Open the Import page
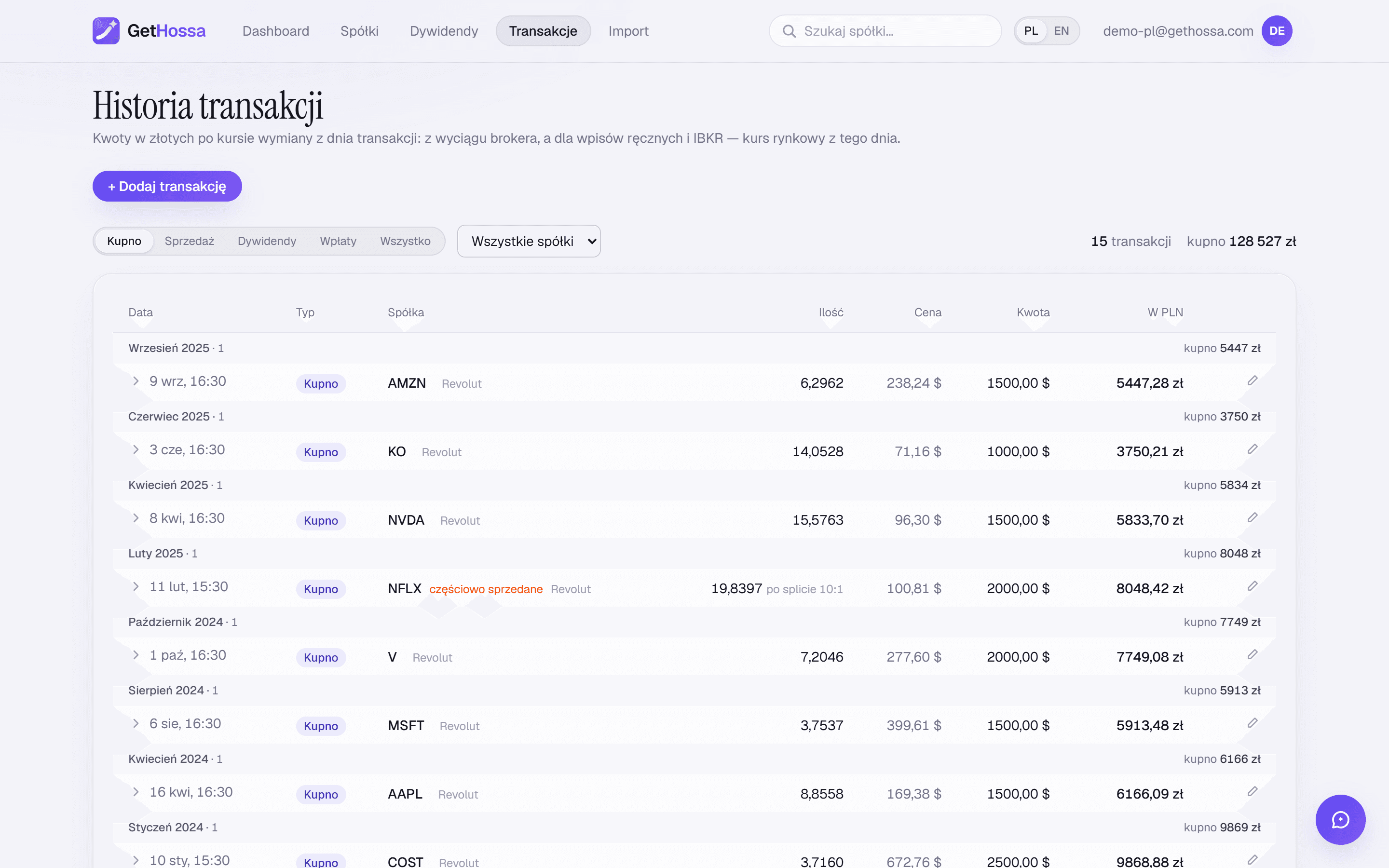Viewport: 1389px width, 868px height. pos(628,31)
